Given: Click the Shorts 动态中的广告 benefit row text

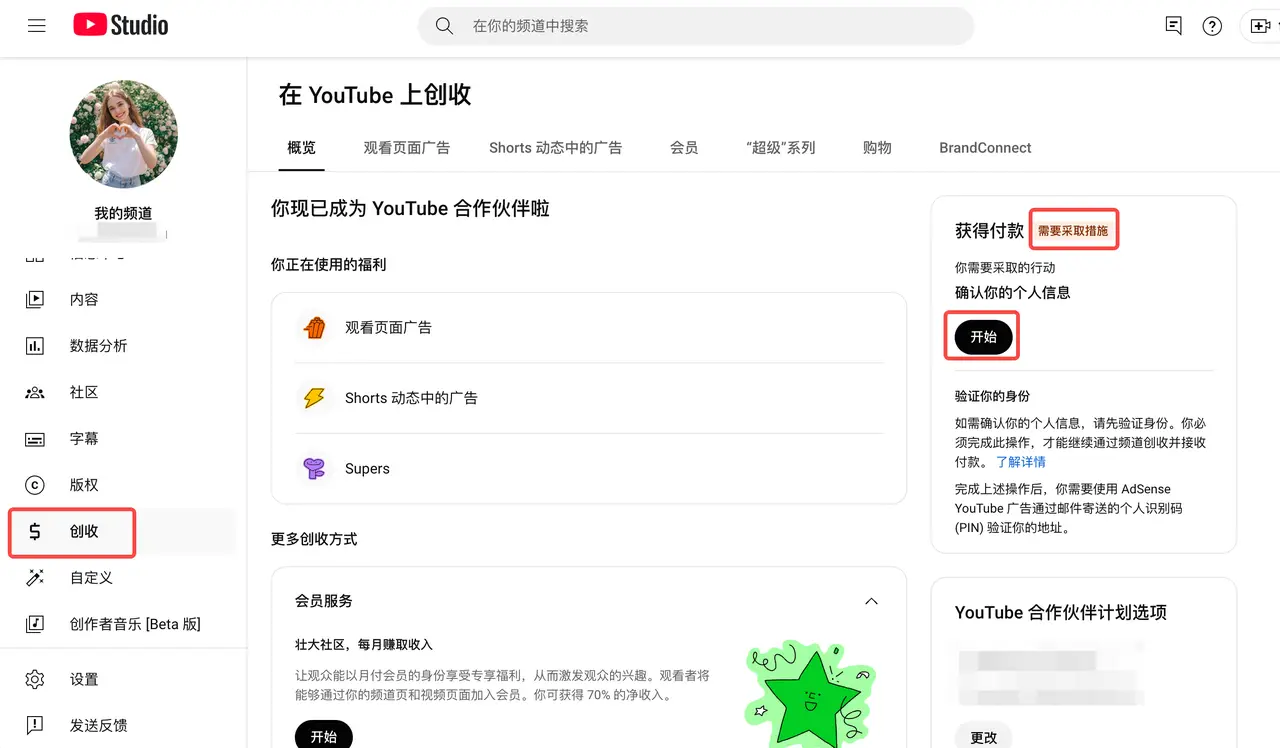Looking at the screenshot, I should [x=411, y=398].
